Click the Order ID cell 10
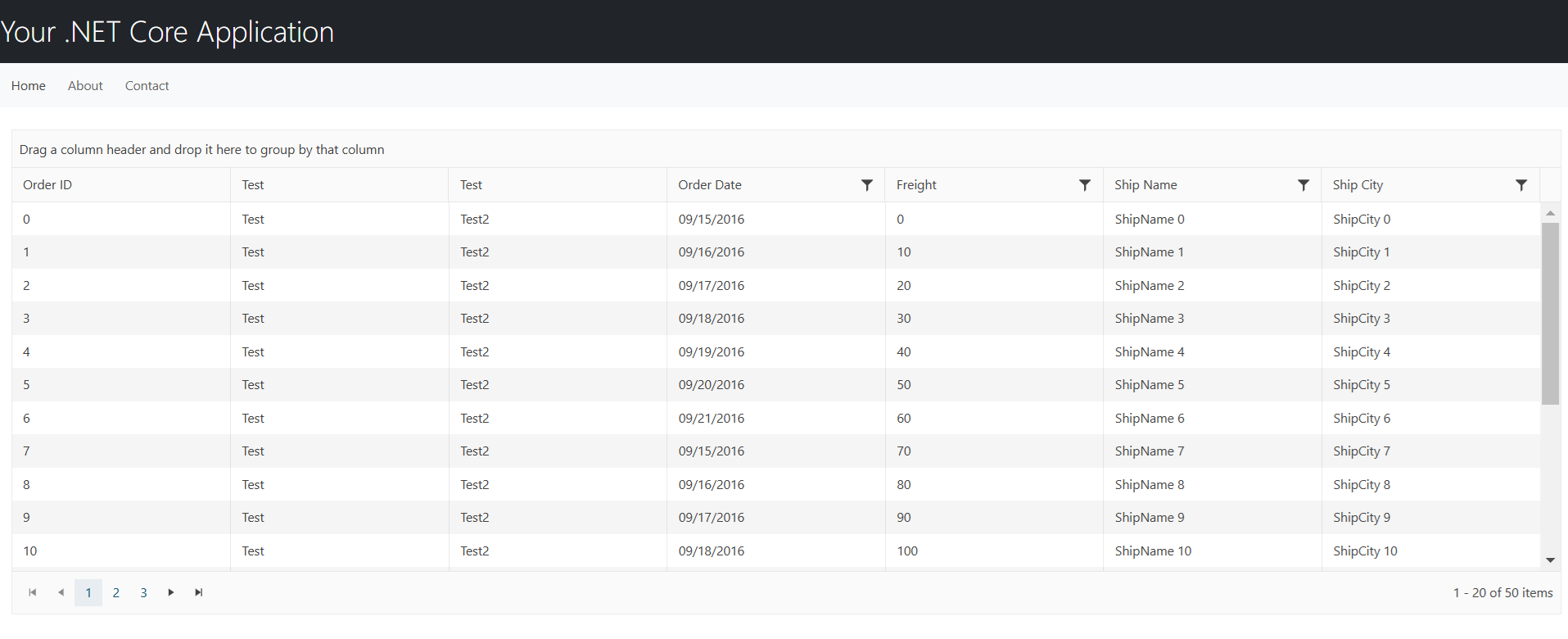The height and width of the screenshot is (639, 1568). tap(121, 551)
